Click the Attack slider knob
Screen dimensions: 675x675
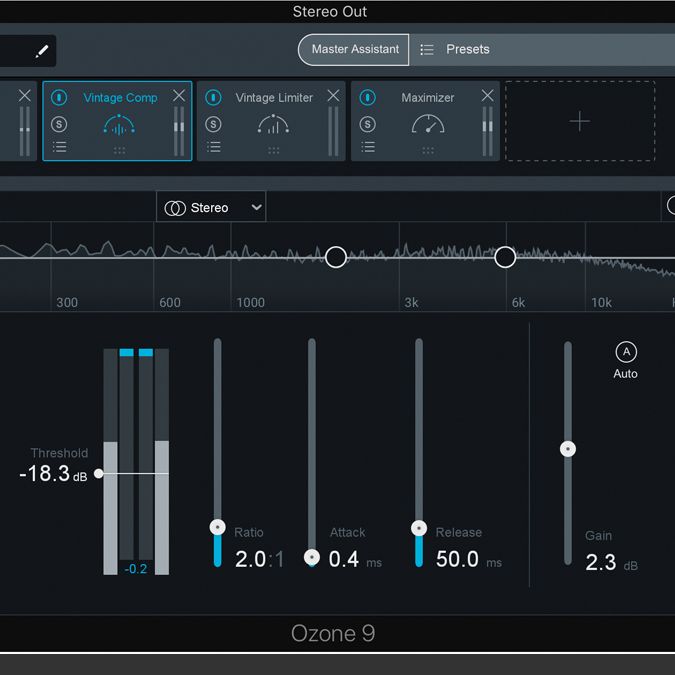pos(312,557)
